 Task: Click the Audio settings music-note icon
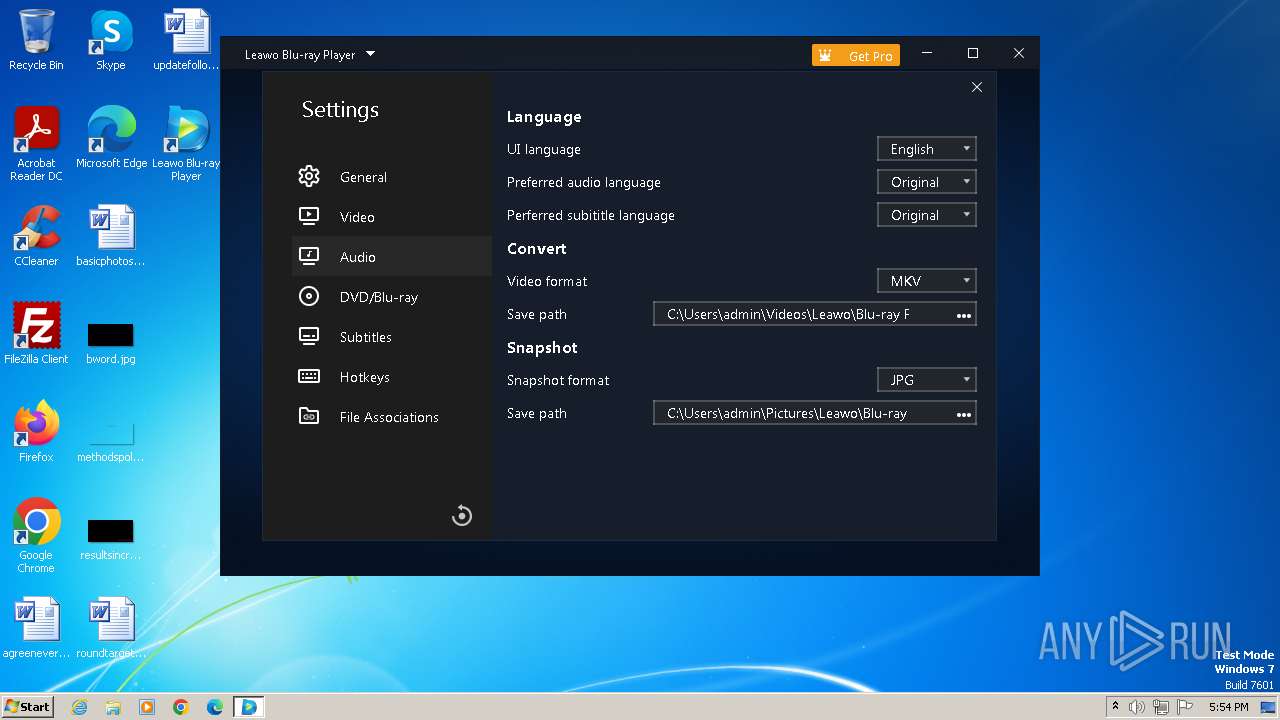[309, 256]
